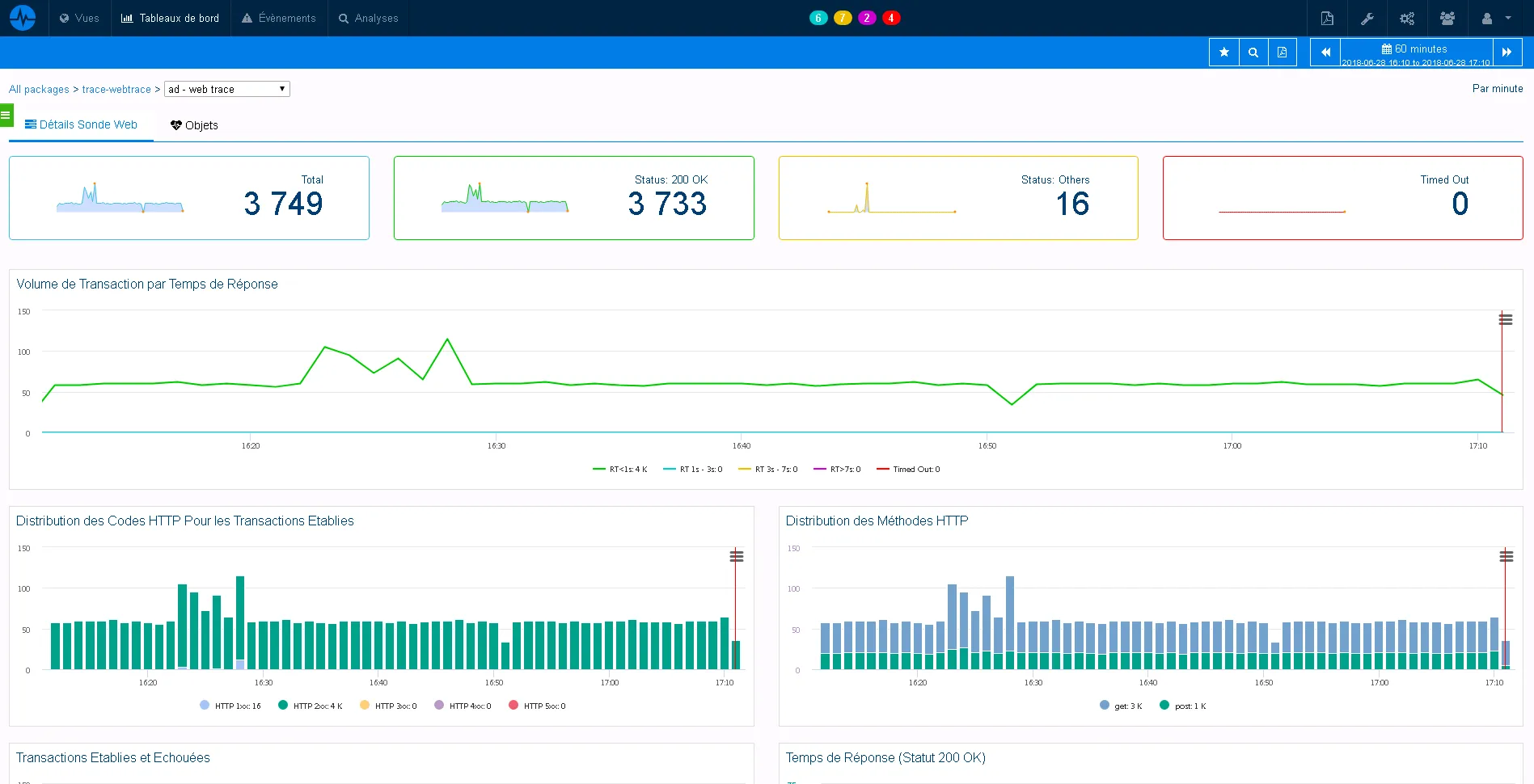Open the user groups management icon
This screenshot has height=784, width=1534.
pyautogui.click(x=1447, y=18)
